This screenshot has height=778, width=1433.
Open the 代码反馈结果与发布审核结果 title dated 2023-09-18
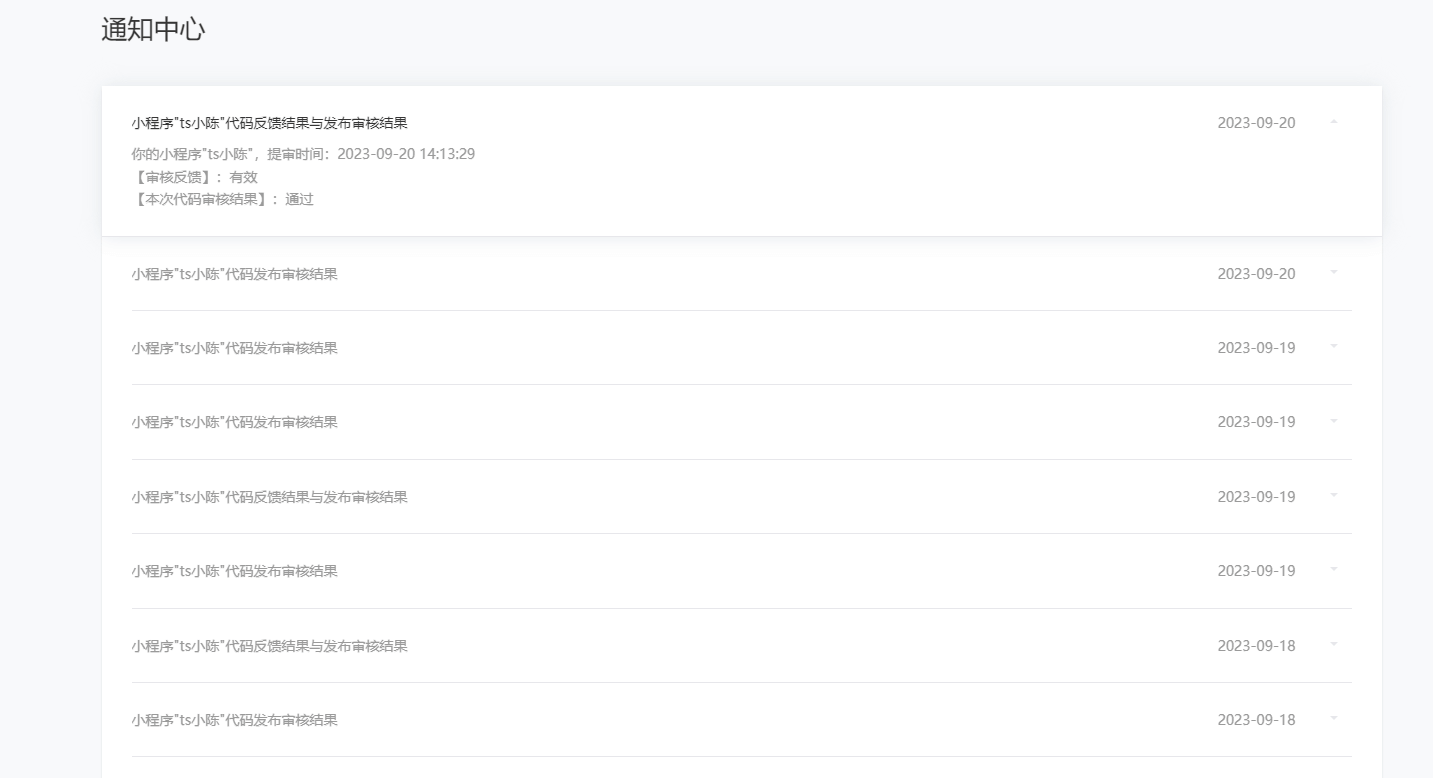pyautogui.click(x=269, y=646)
